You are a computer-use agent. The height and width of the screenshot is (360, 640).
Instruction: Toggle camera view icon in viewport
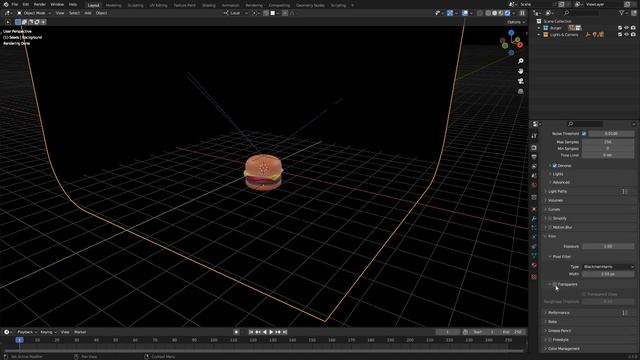click(x=520, y=81)
